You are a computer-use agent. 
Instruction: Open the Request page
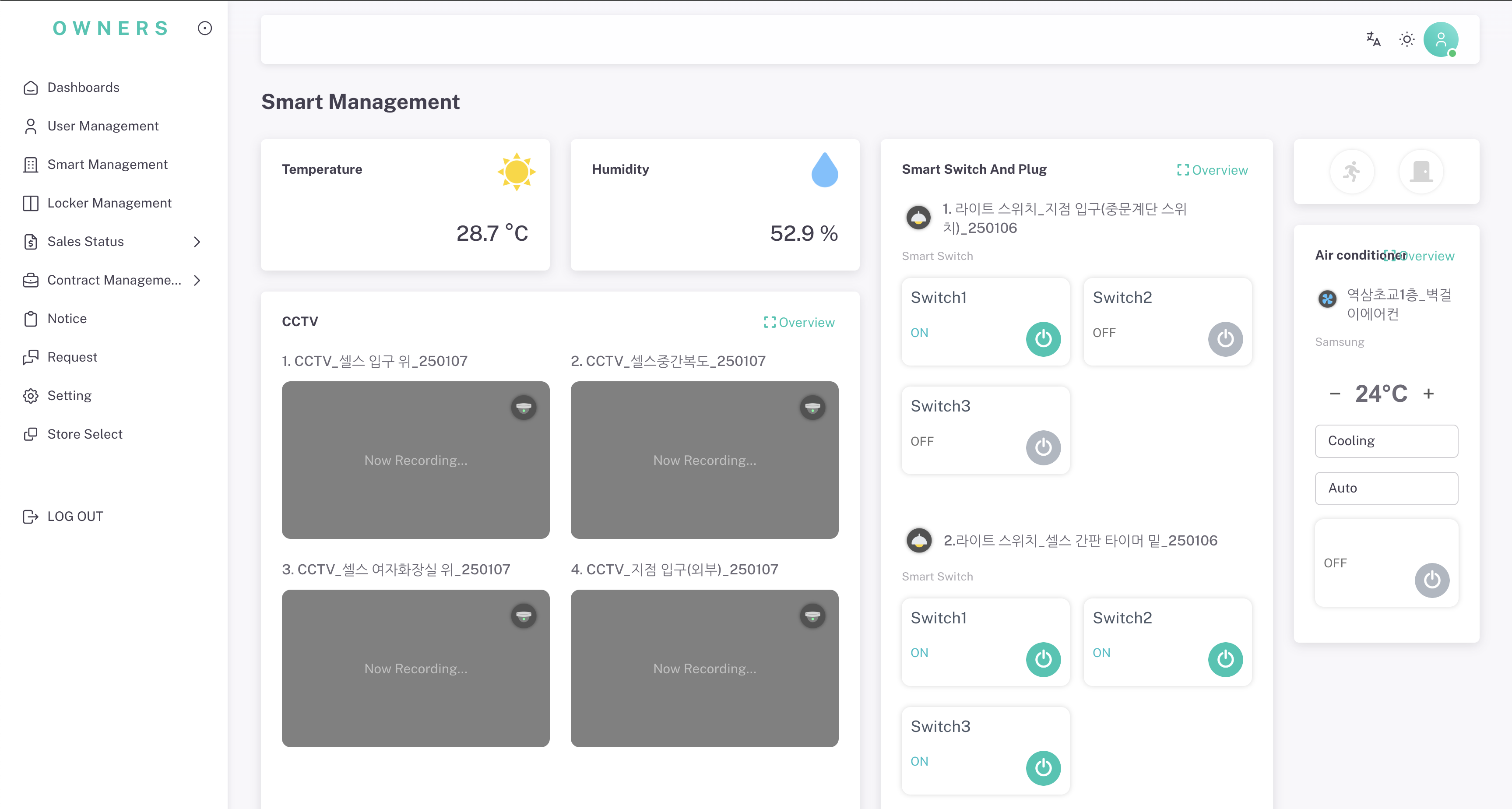pos(113,357)
